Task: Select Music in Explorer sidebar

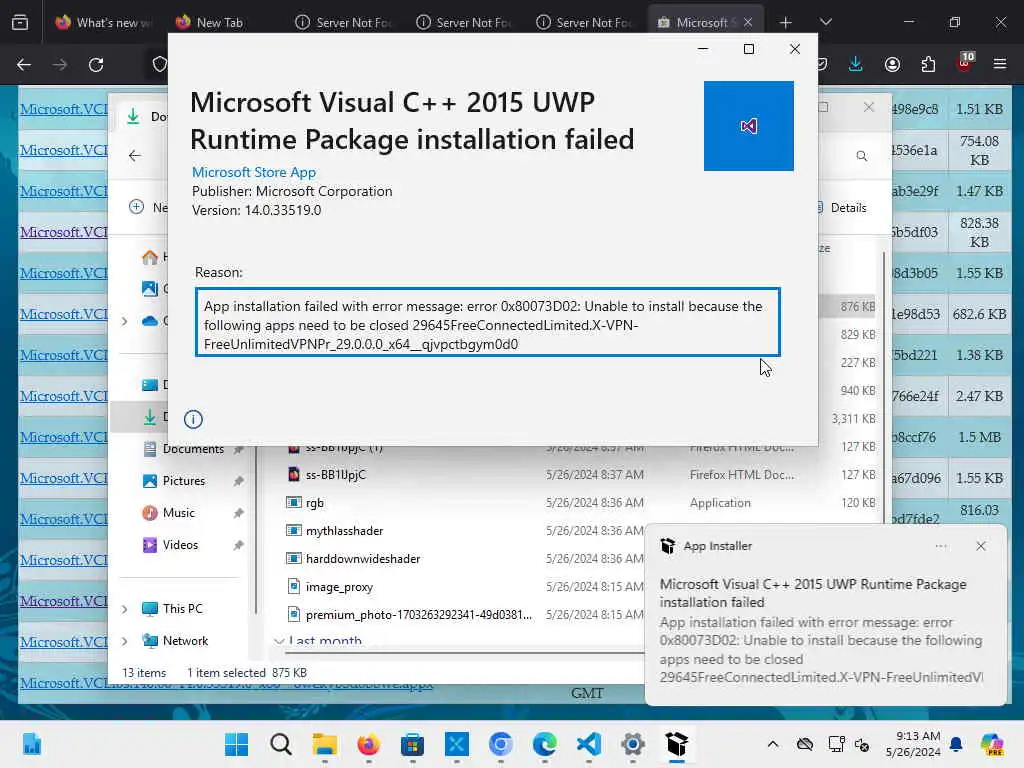Action: tap(178, 513)
